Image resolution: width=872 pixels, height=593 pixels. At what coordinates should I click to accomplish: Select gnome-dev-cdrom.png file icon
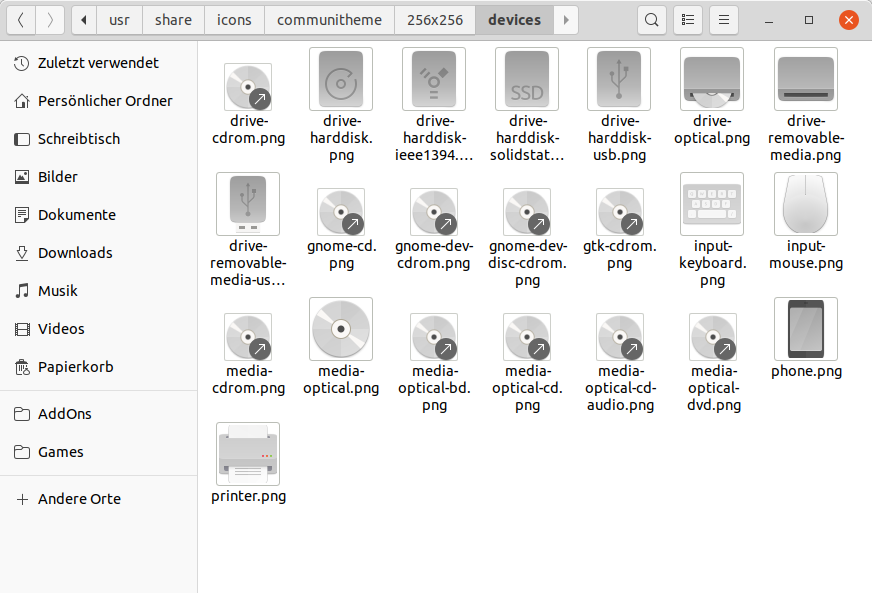434,212
